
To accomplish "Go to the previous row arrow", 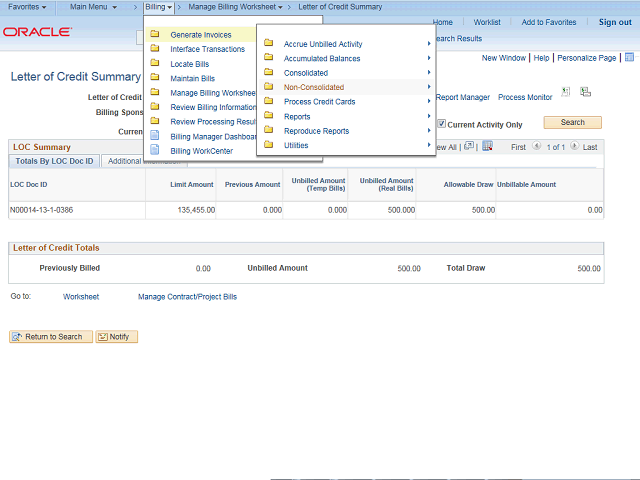I will (536, 146).
